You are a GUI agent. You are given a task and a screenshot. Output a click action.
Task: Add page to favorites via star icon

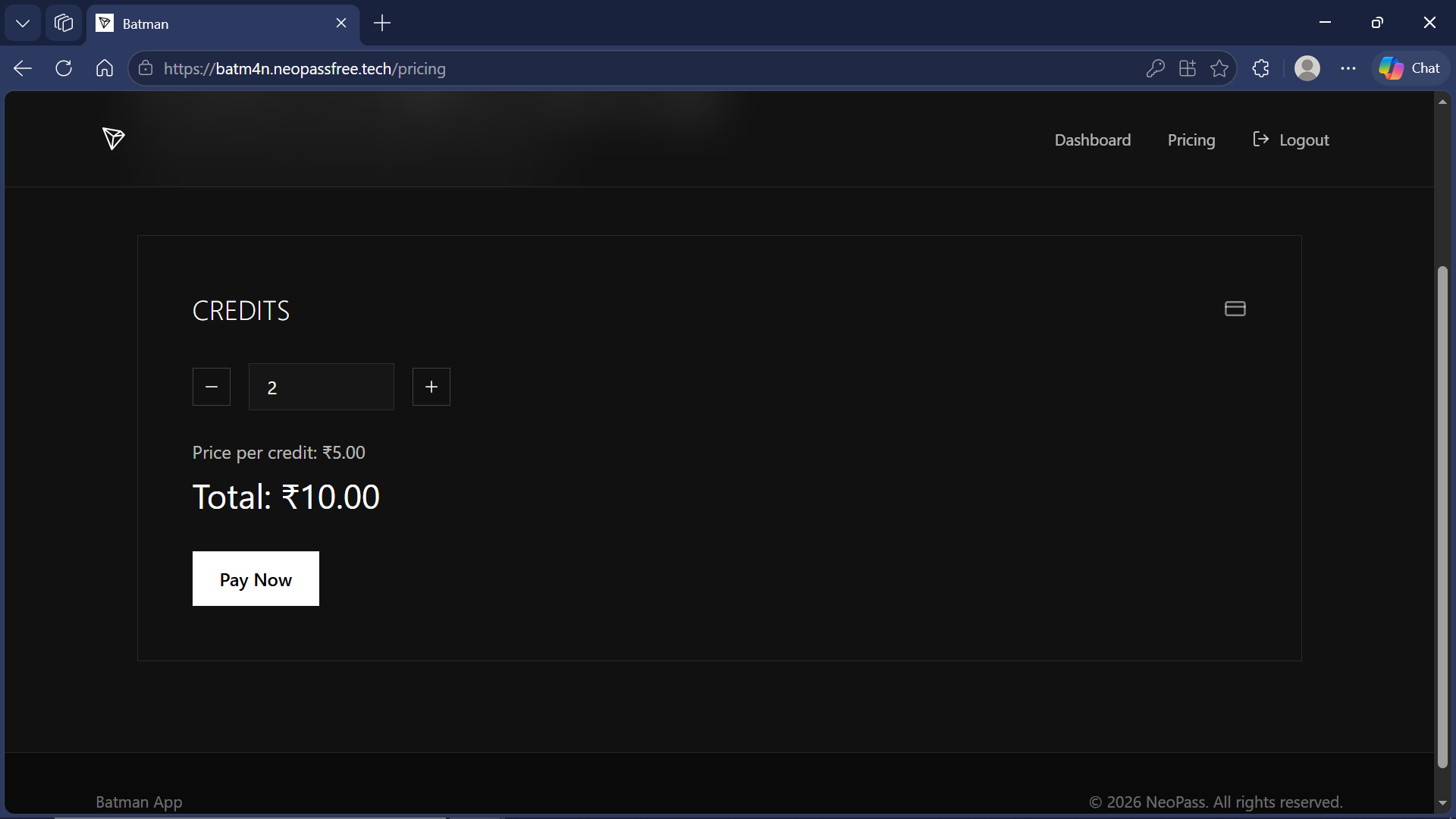tap(1220, 68)
